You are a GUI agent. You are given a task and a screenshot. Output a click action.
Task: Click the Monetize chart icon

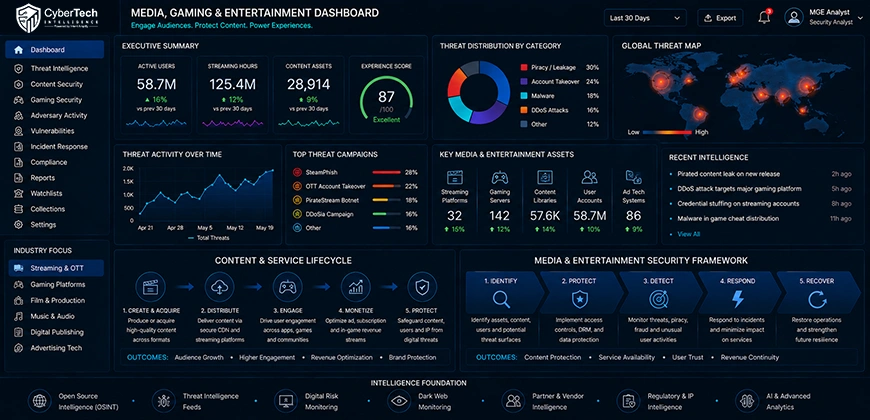356,287
